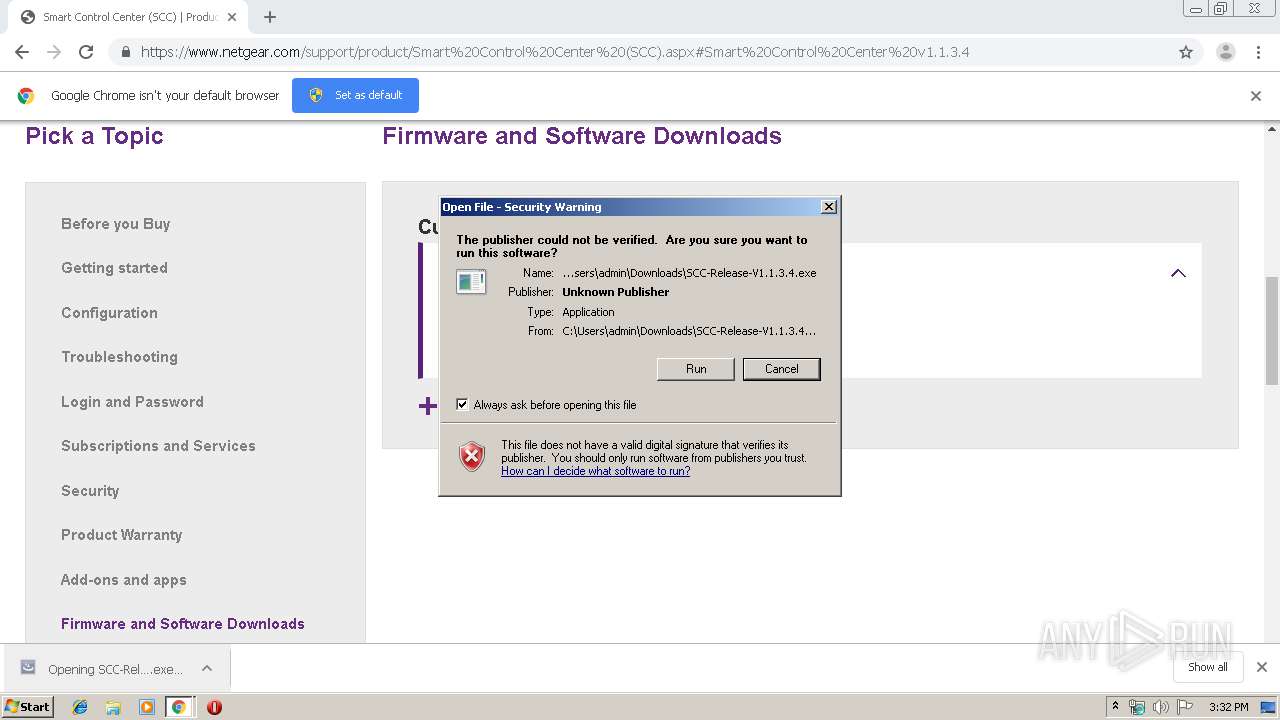Open the Chrome profile avatar

point(1225,52)
